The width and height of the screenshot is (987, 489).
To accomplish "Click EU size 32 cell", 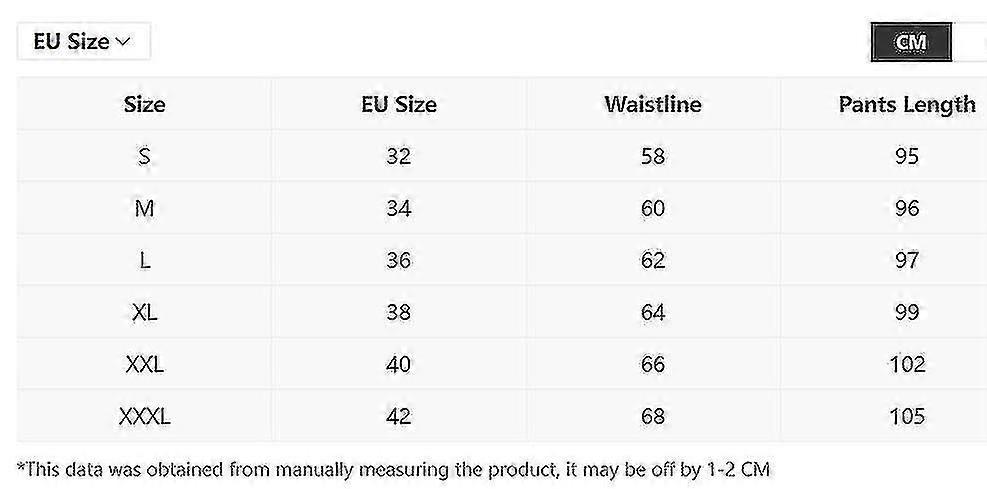I will click(399, 157).
